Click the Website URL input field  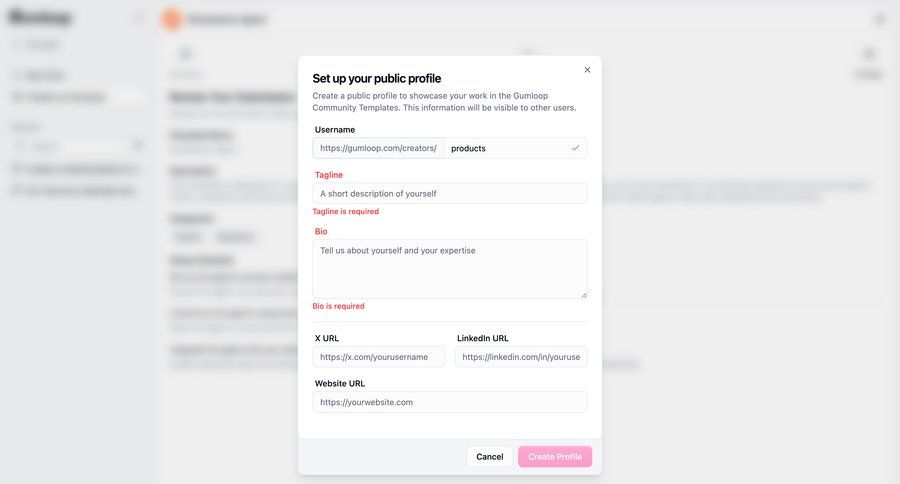pos(449,402)
